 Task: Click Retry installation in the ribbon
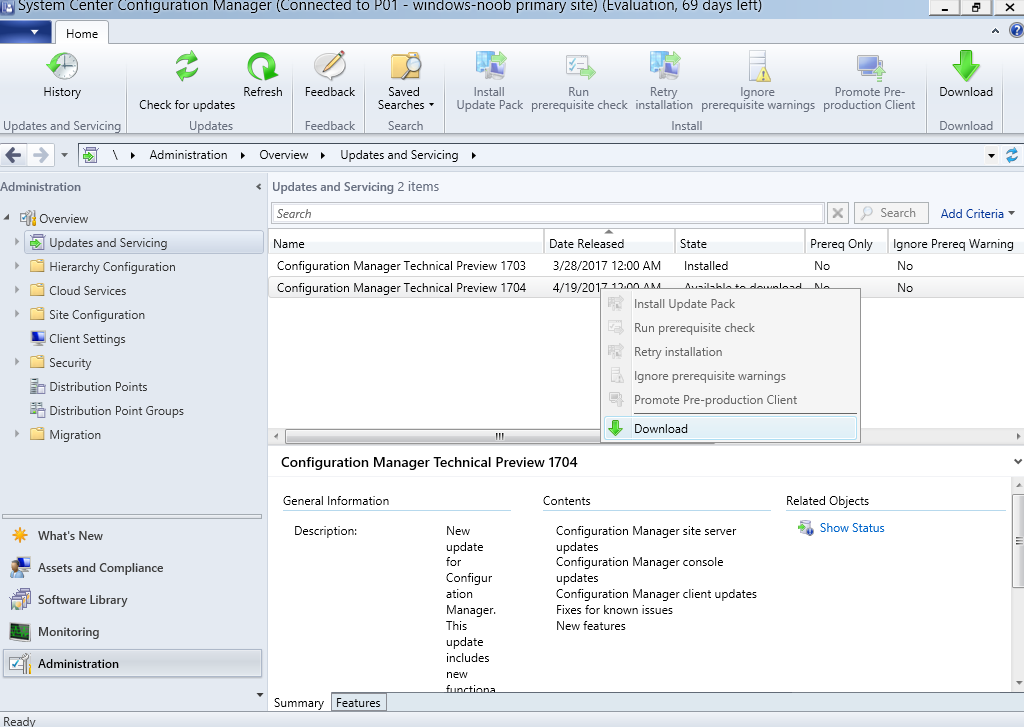click(x=664, y=81)
